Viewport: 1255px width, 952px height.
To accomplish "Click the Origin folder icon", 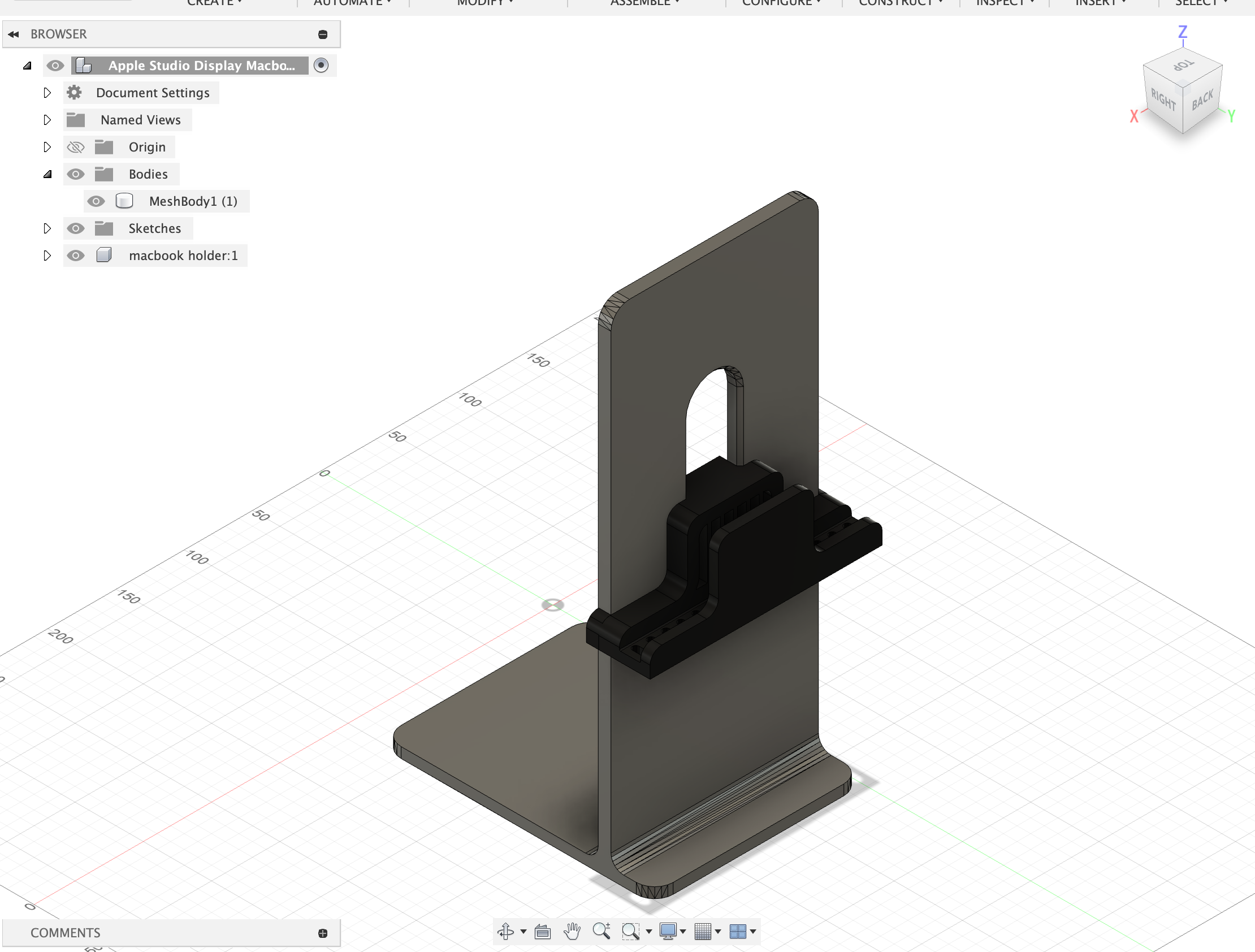I will click(x=104, y=147).
